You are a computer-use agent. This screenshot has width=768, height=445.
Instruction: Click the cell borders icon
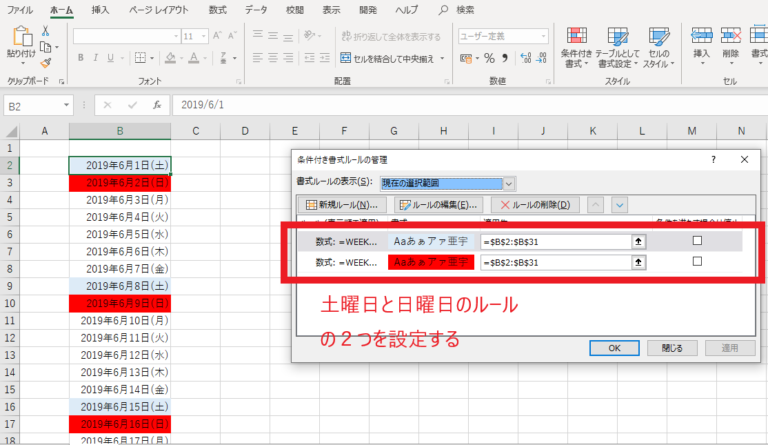click(x=140, y=58)
